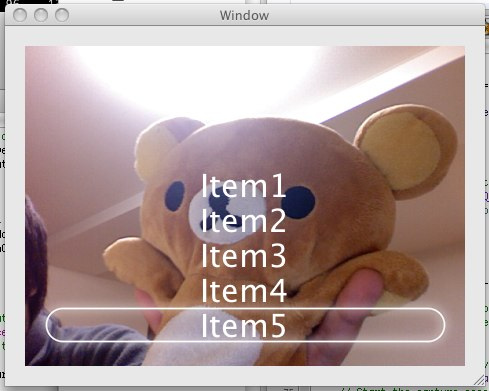The image size is (489, 391).
Task: Click the Window title bar text
Action: (244, 16)
